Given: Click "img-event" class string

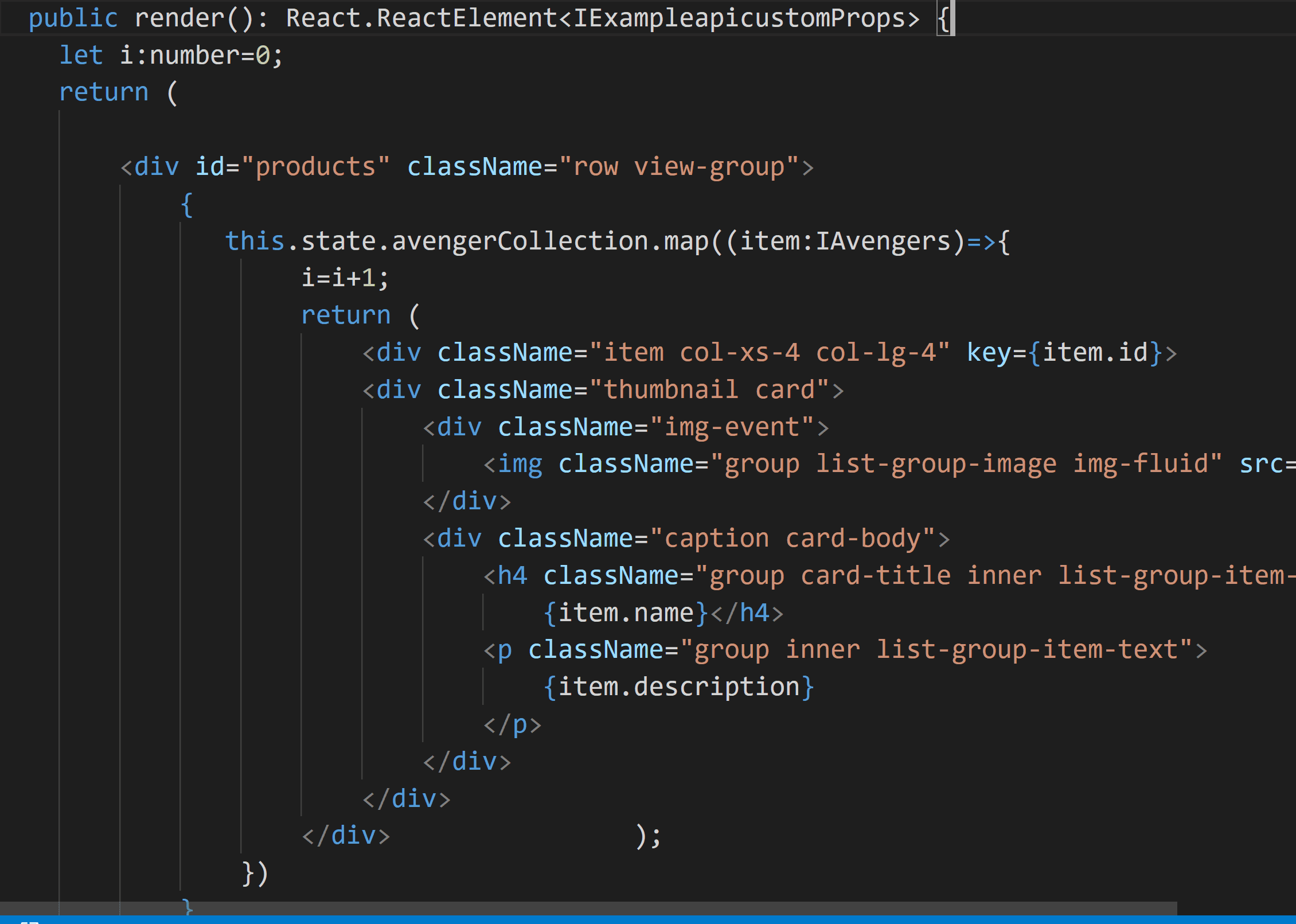Looking at the screenshot, I should (732, 427).
